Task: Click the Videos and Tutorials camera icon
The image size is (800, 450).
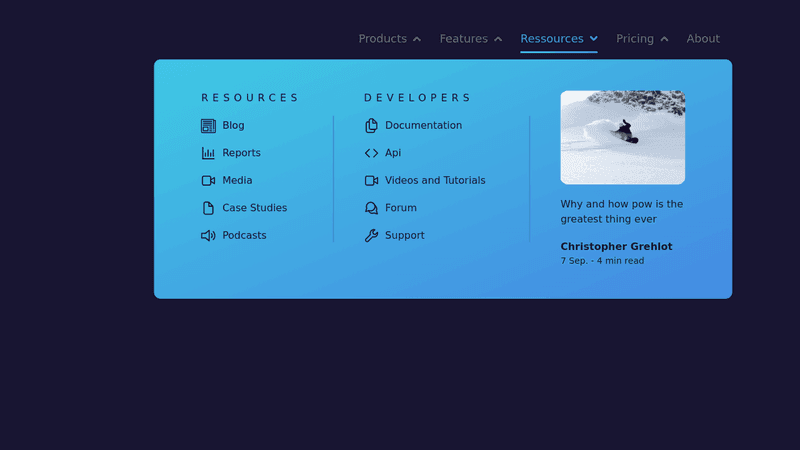Action: click(371, 181)
